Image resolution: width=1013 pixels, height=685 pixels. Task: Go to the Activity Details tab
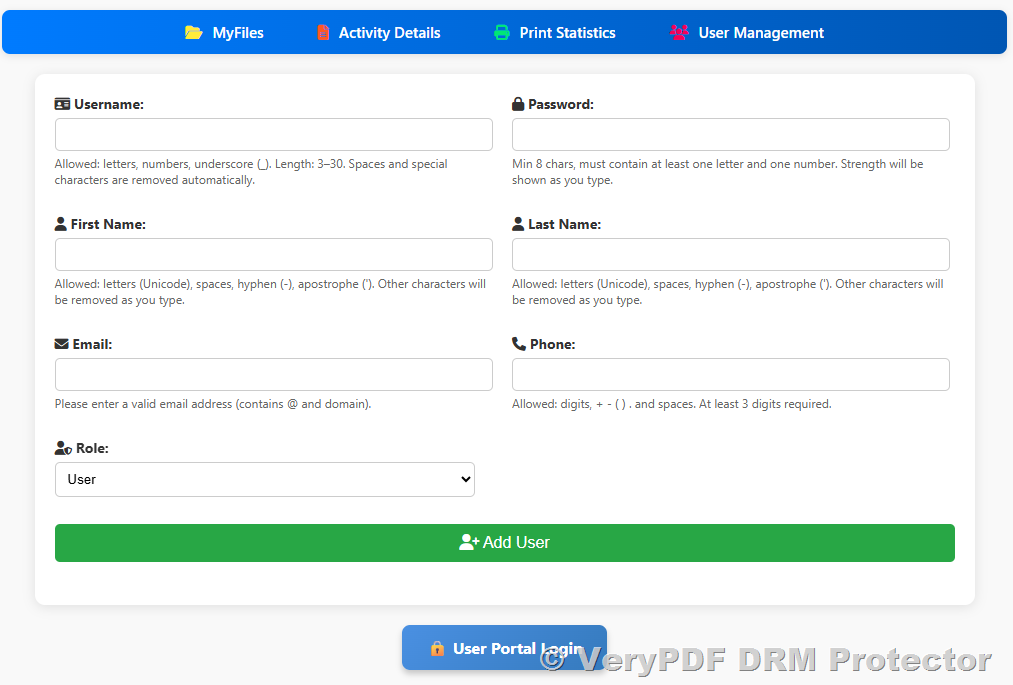pos(389,33)
